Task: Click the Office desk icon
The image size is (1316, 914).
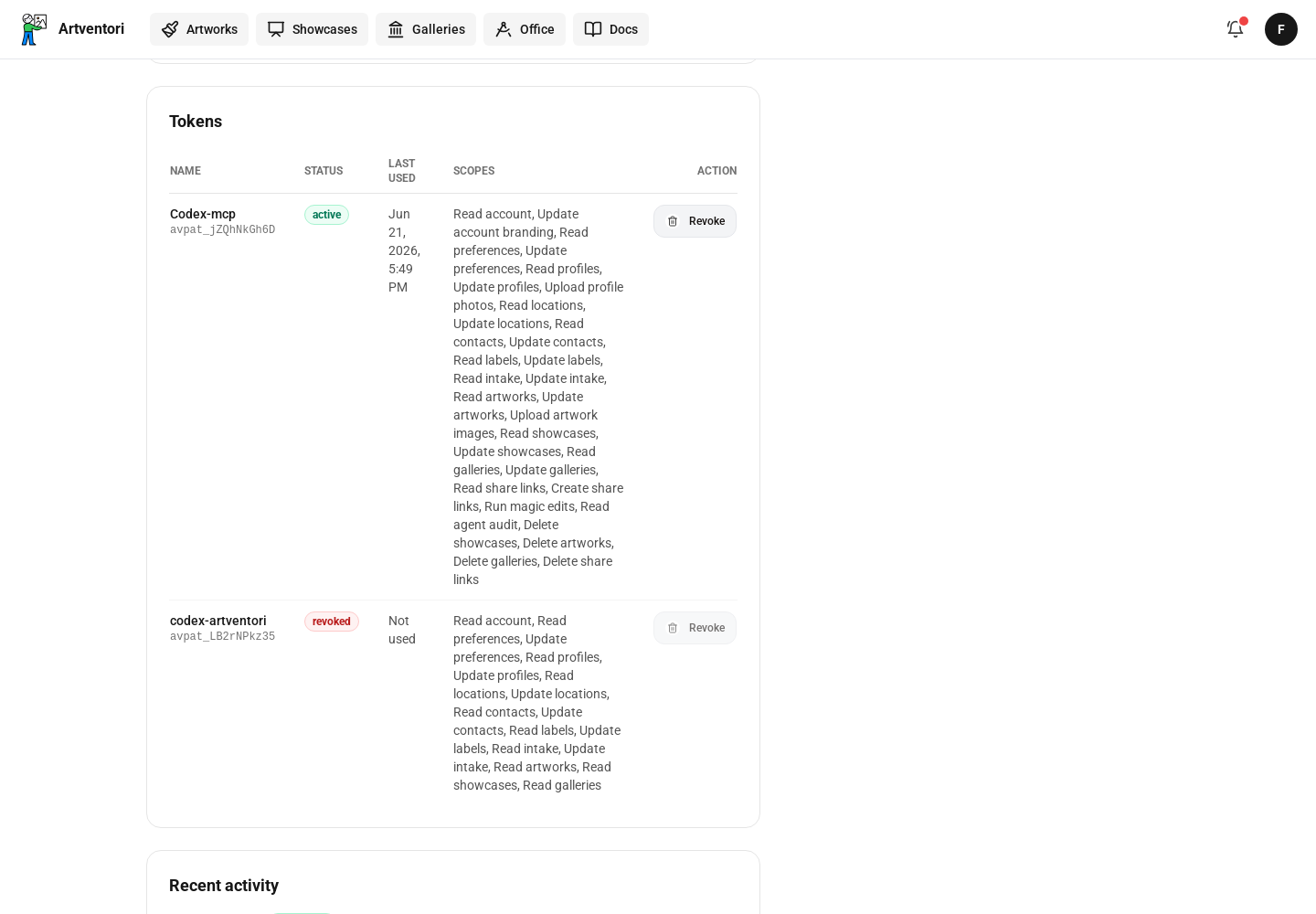Action: 504,29
